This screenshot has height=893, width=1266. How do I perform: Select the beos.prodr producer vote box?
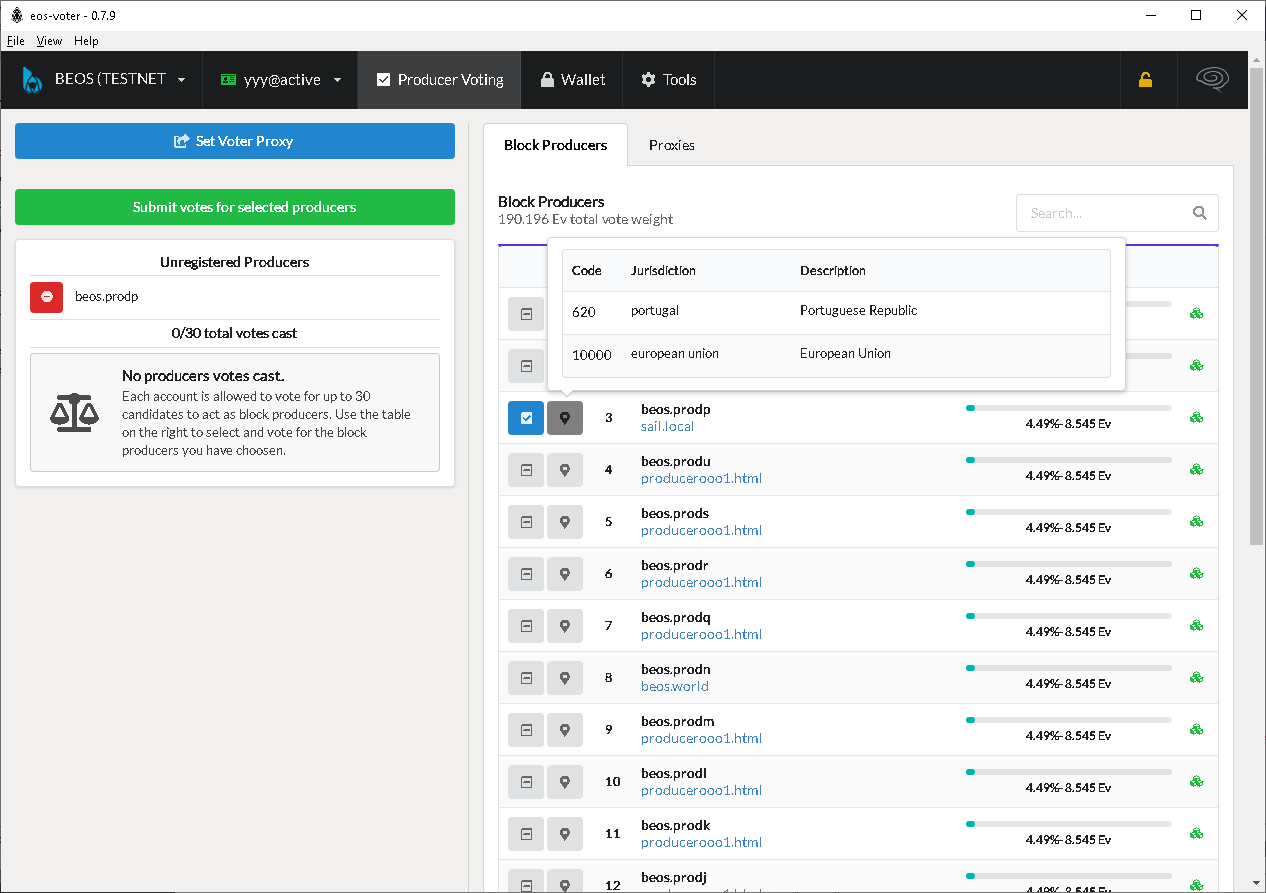526,574
